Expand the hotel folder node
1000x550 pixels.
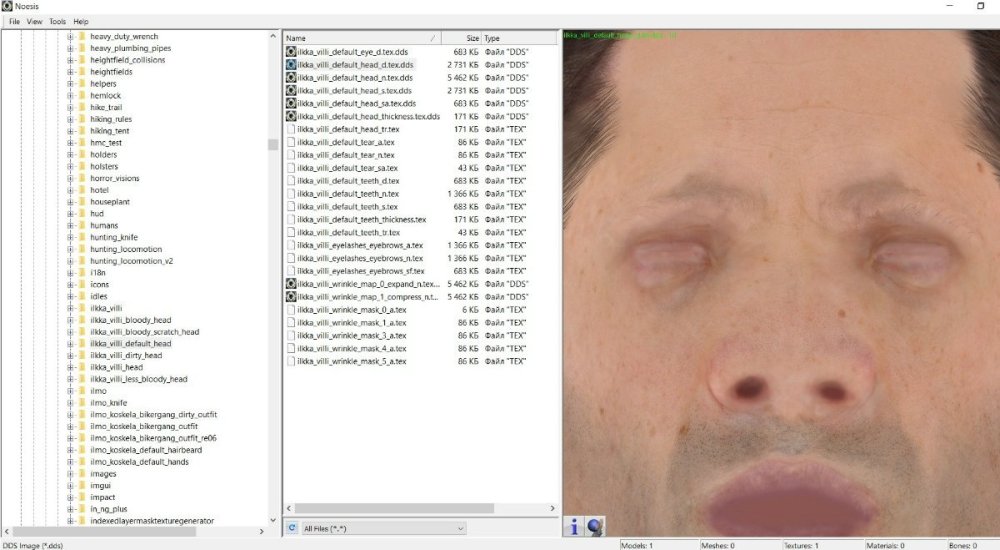(70, 190)
